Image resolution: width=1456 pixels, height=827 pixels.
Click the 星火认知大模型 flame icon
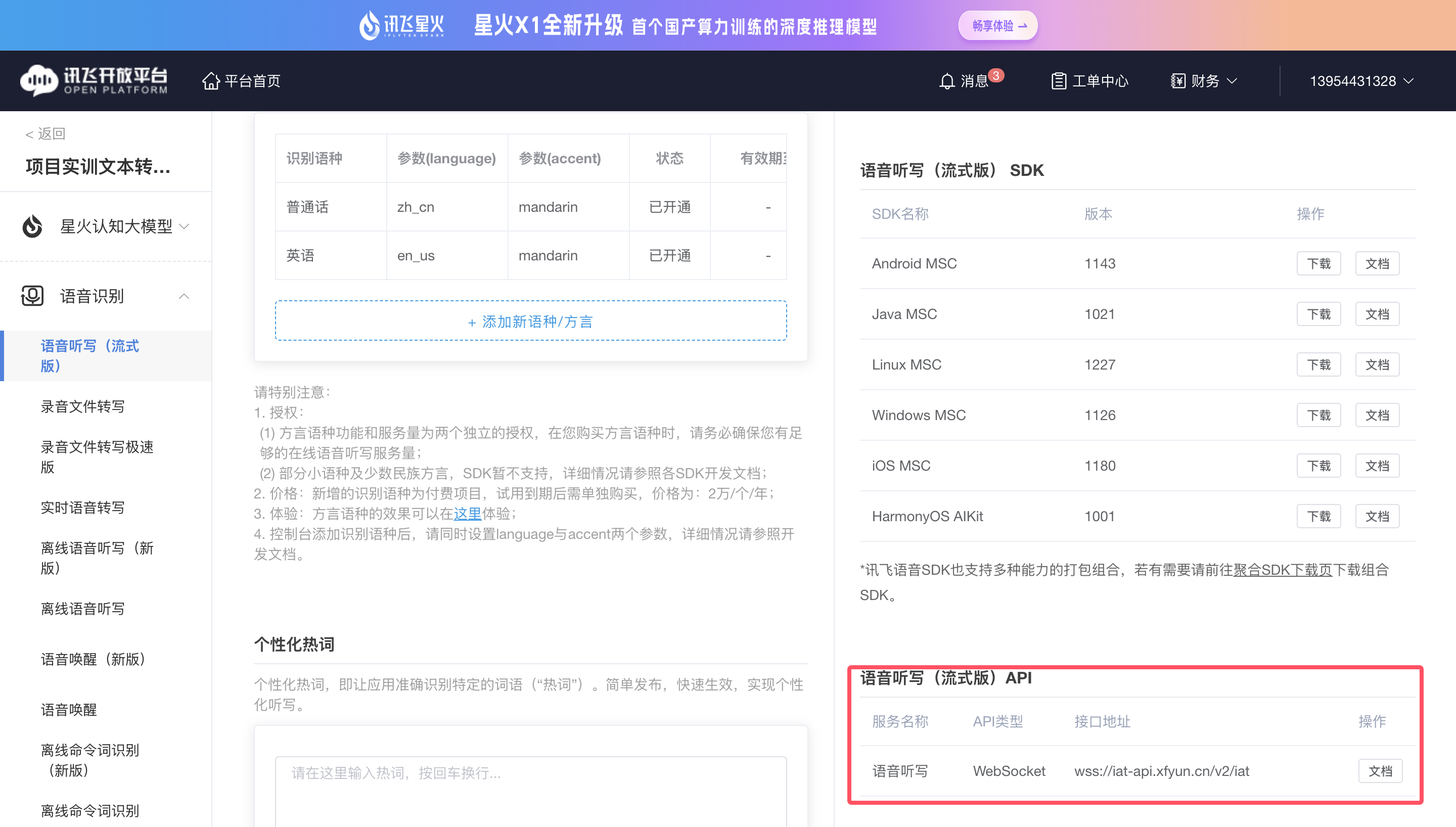click(x=32, y=226)
